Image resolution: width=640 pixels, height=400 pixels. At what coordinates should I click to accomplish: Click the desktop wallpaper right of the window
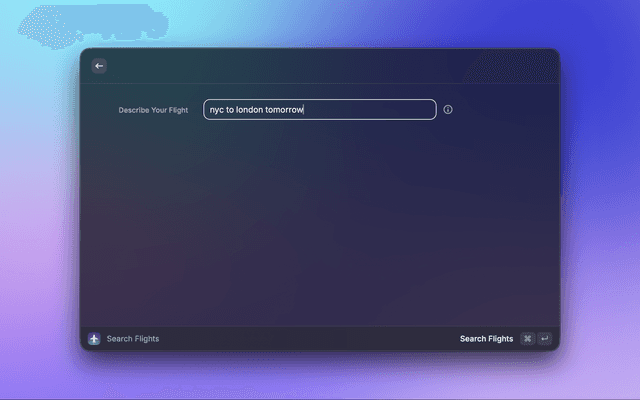coord(600,200)
